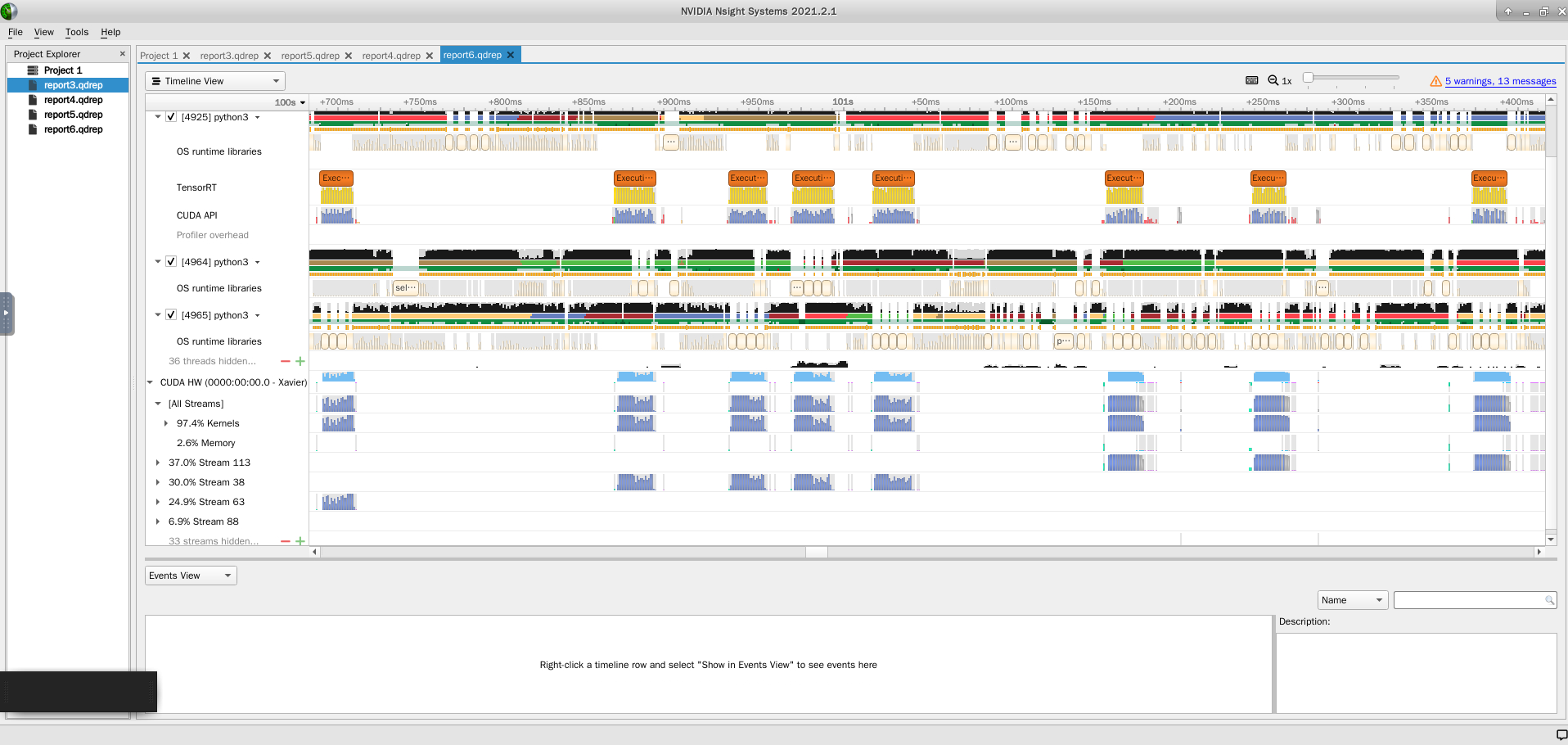Show fewer hidden streams with red minus

coord(286,541)
